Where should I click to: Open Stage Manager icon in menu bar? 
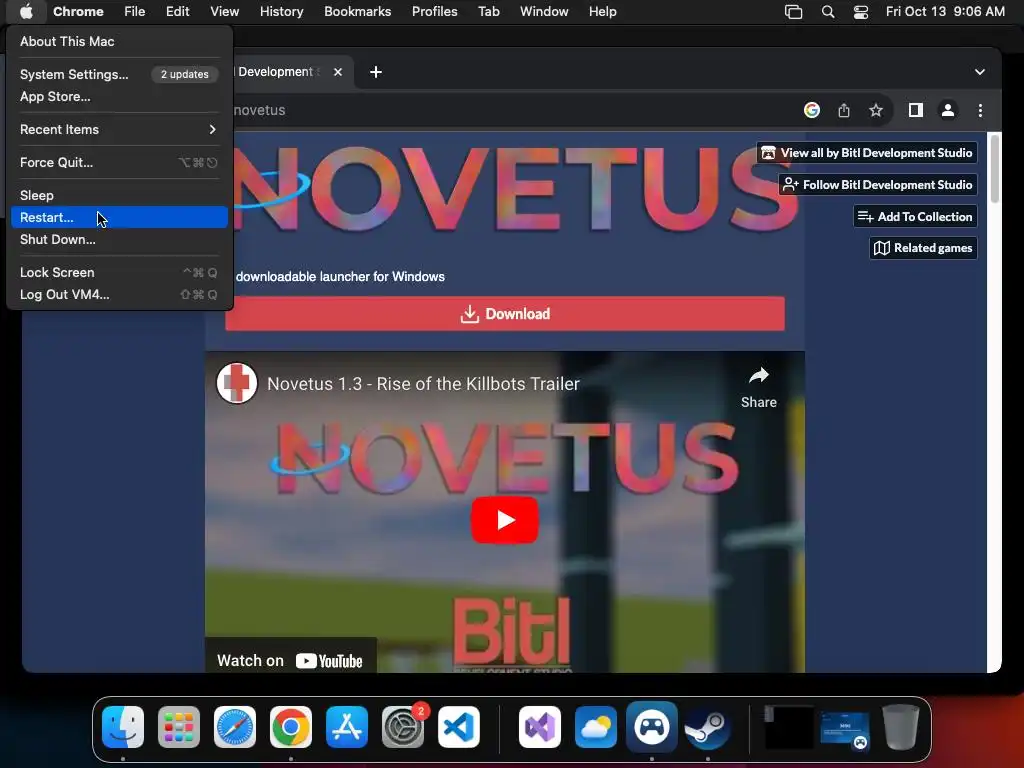[x=793, y=12]
